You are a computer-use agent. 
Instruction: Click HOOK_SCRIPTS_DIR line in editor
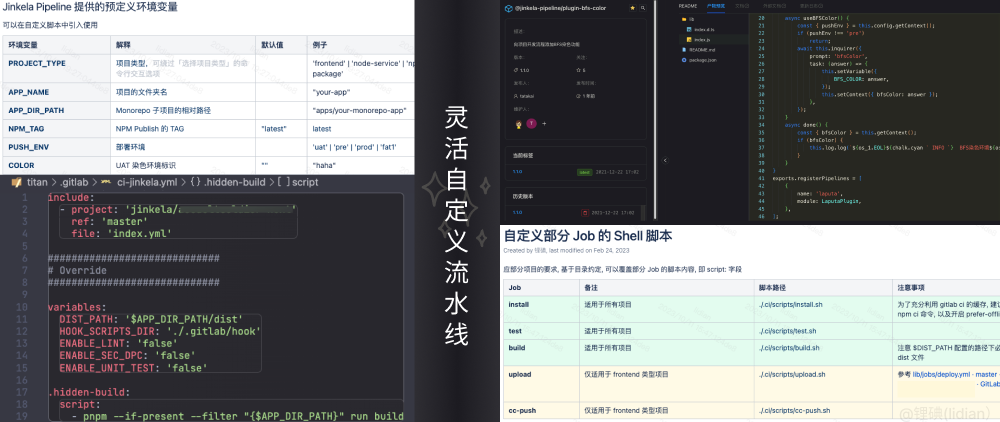coord(159,331)
